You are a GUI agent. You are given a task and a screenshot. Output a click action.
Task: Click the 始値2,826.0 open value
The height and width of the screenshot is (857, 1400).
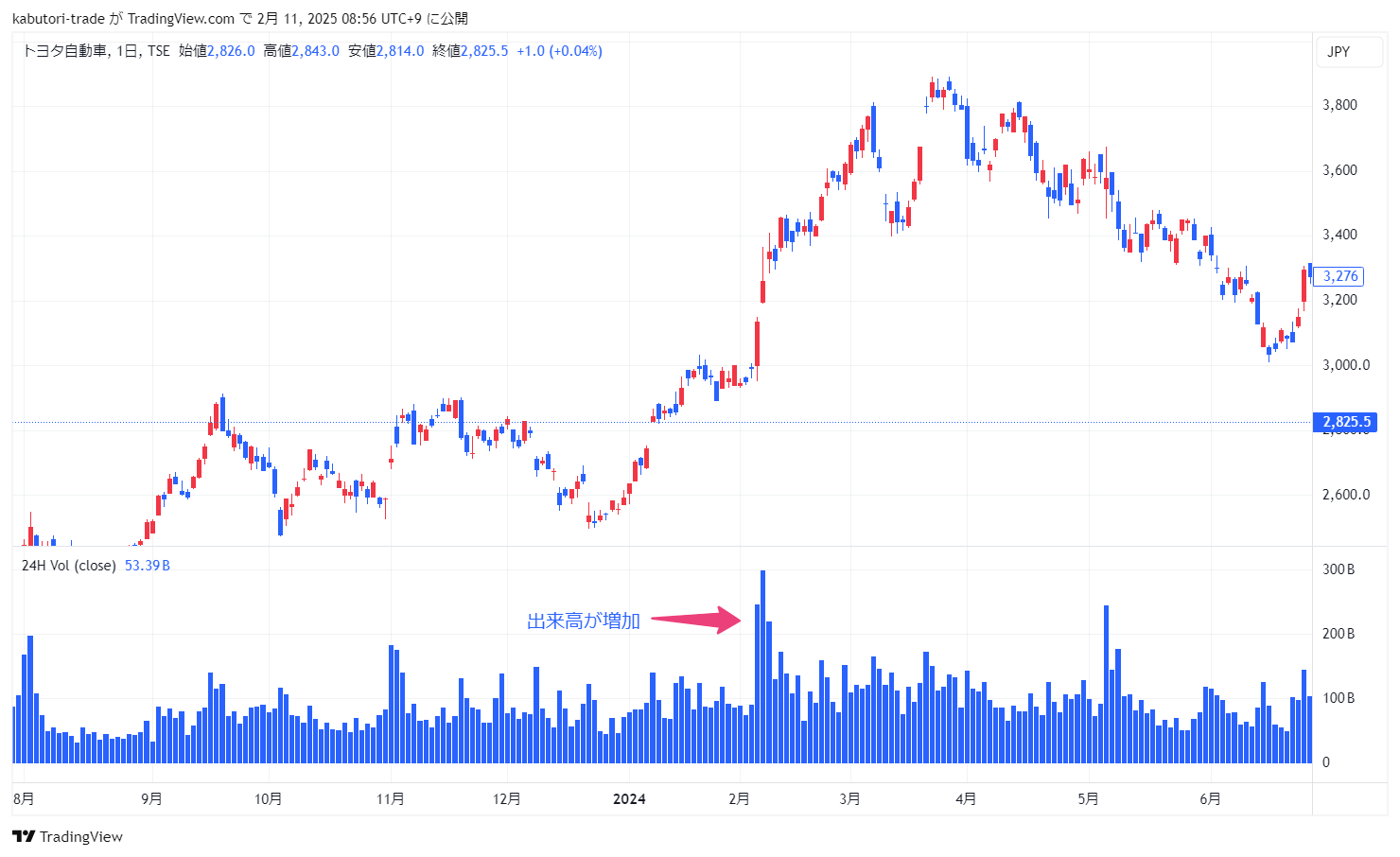217,51
